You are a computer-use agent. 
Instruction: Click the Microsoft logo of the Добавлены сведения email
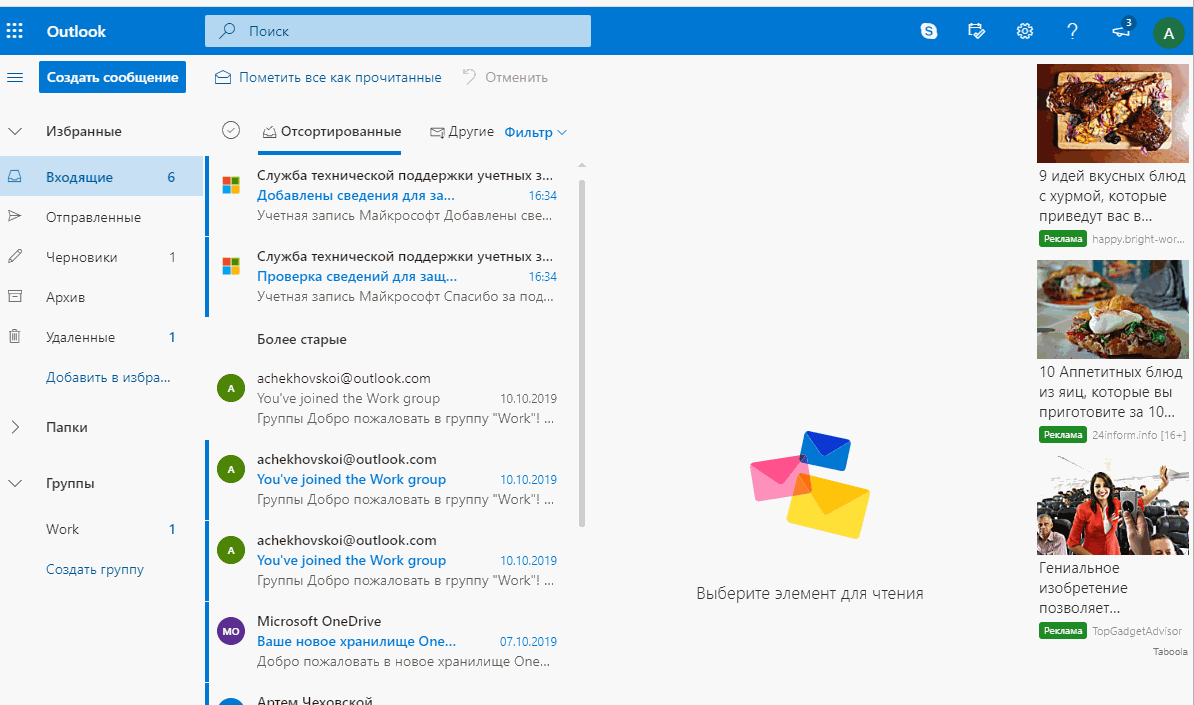point(231,185)
